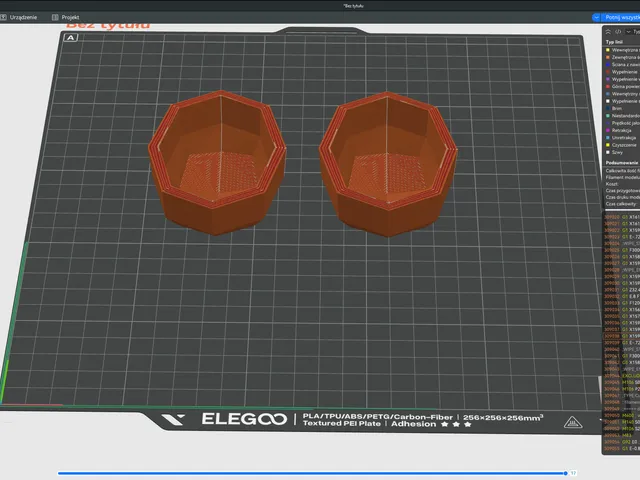Click the G-code line EXCLUDE in code panel

[622, 376]
